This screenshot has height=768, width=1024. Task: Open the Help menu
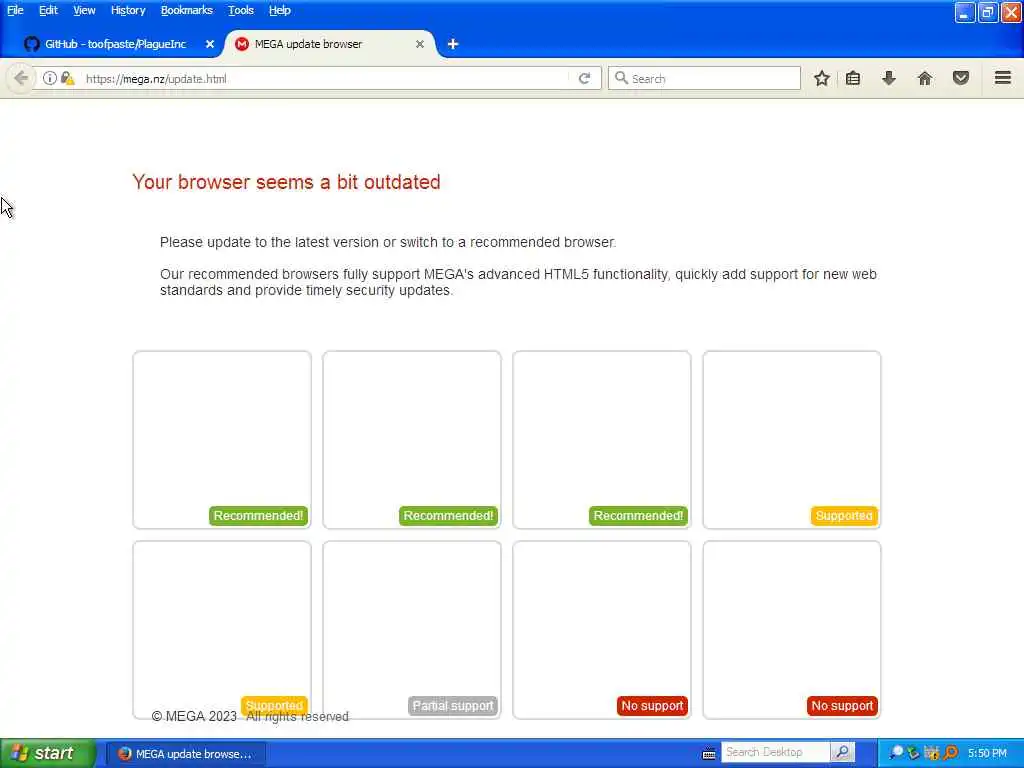click(x=280, y=10)
